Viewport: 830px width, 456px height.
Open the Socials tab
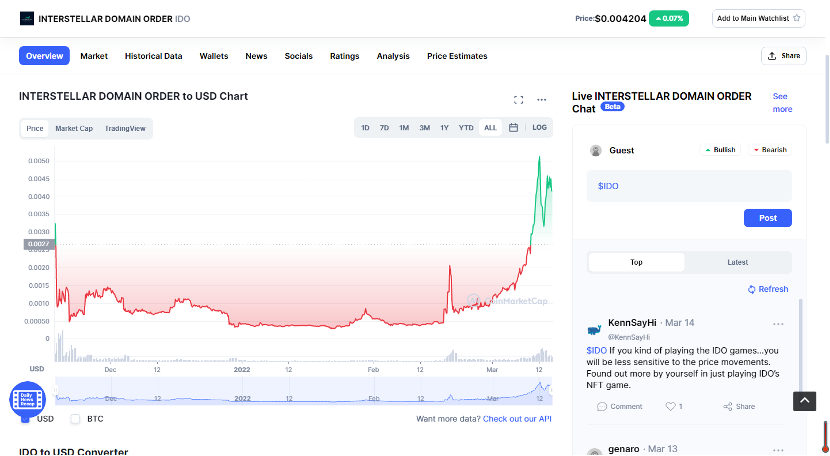[x=299, y=56]
